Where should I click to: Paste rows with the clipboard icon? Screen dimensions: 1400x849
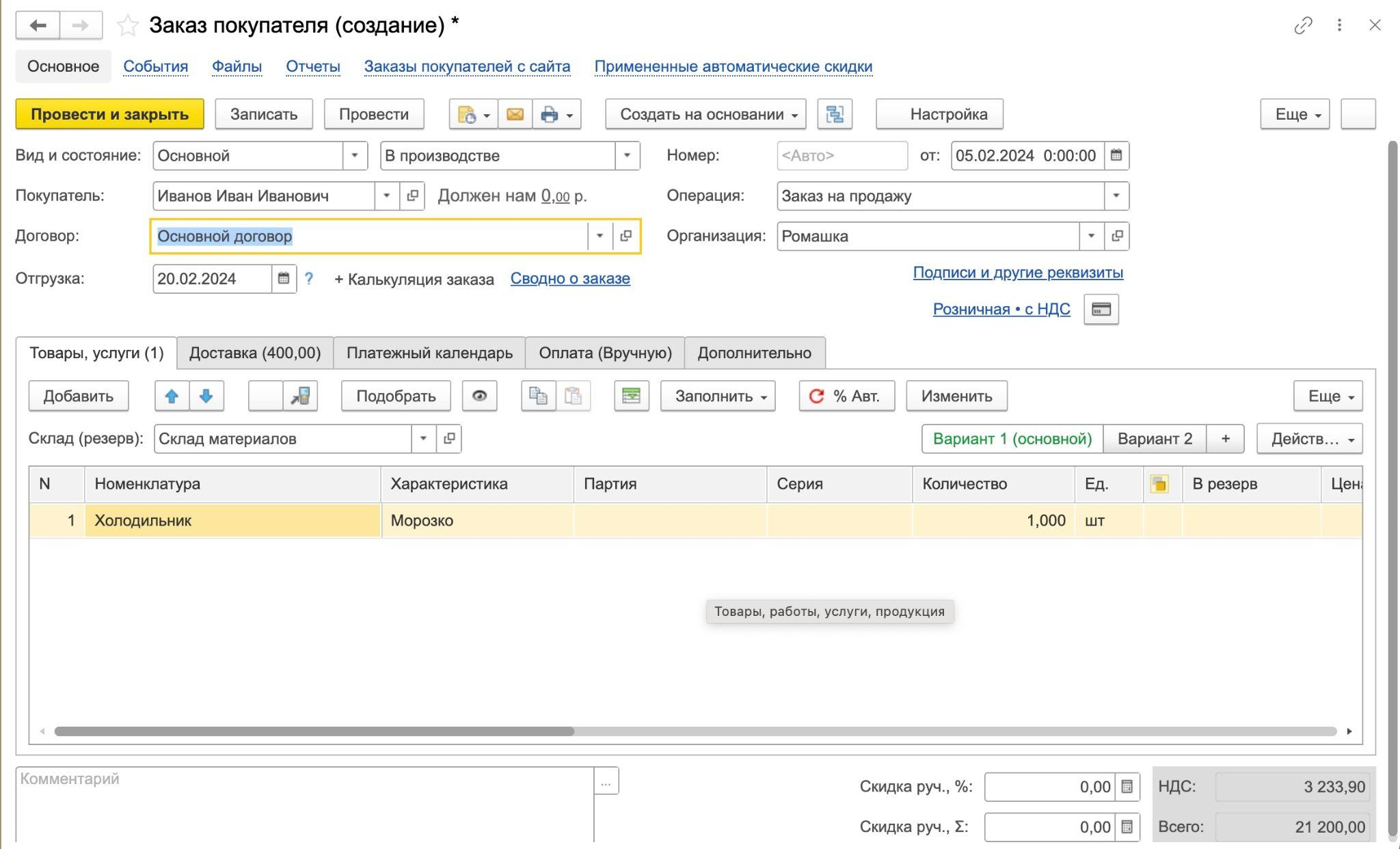(574, 396)
